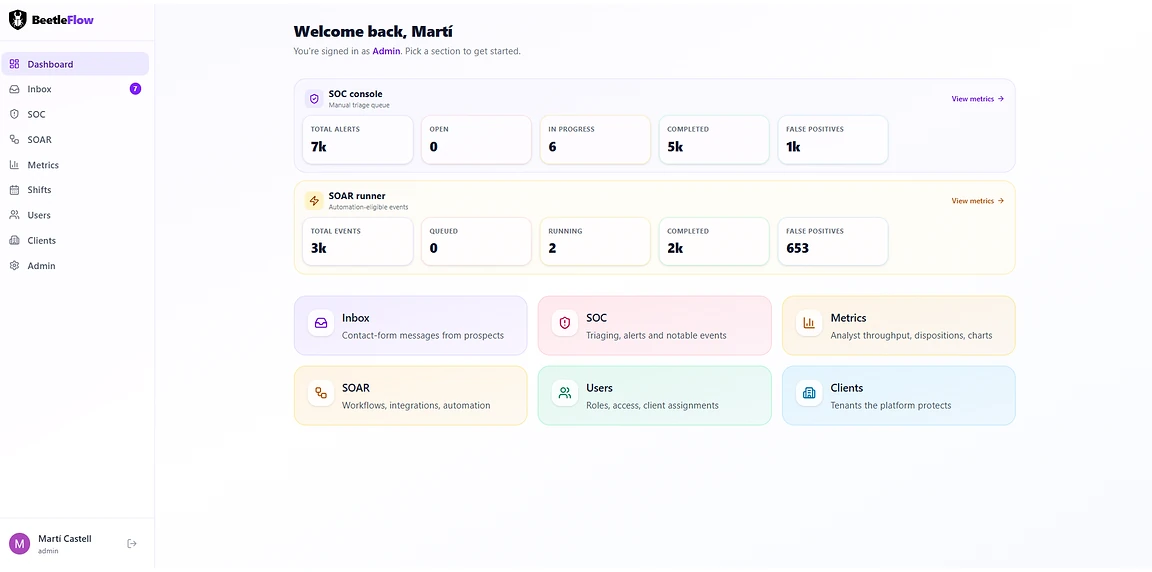
Task: Click the SOC console shield icon
Action: click(314, 98)
